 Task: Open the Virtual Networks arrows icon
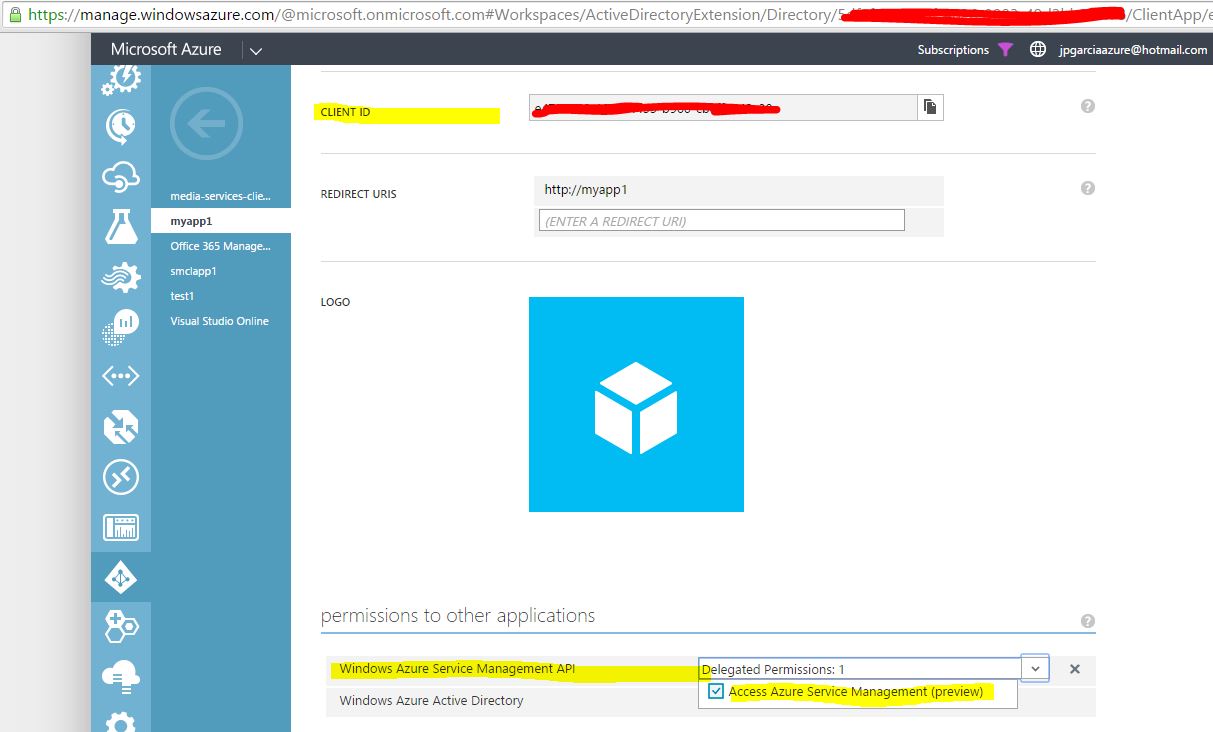pyautogui.click(x=121, y=376)
